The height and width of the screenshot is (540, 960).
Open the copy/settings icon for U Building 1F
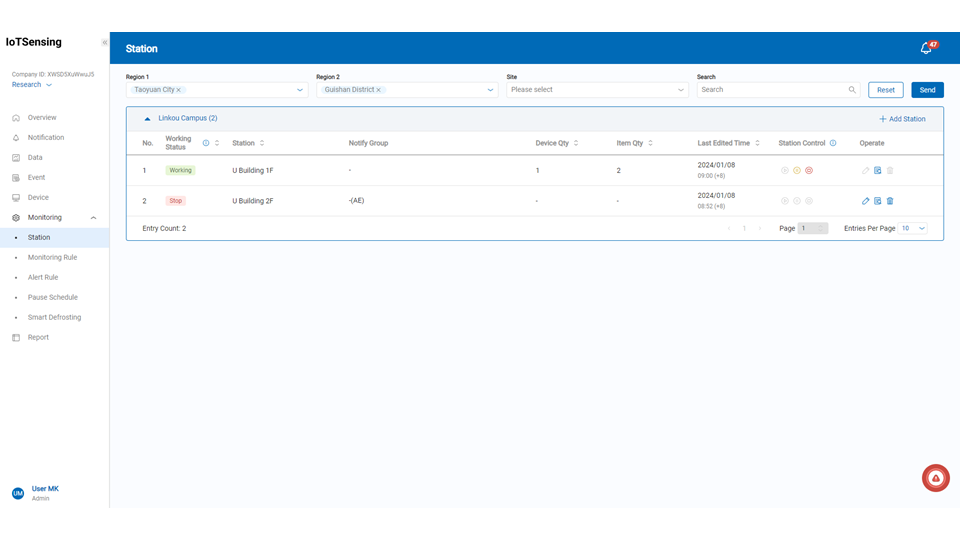click(x=878, y=171)
